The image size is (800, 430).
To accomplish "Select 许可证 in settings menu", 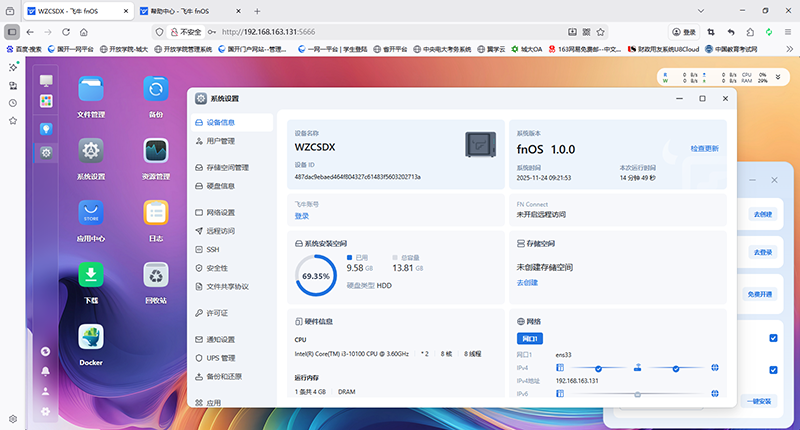I will pyautogui.click(x=232, y=313).
